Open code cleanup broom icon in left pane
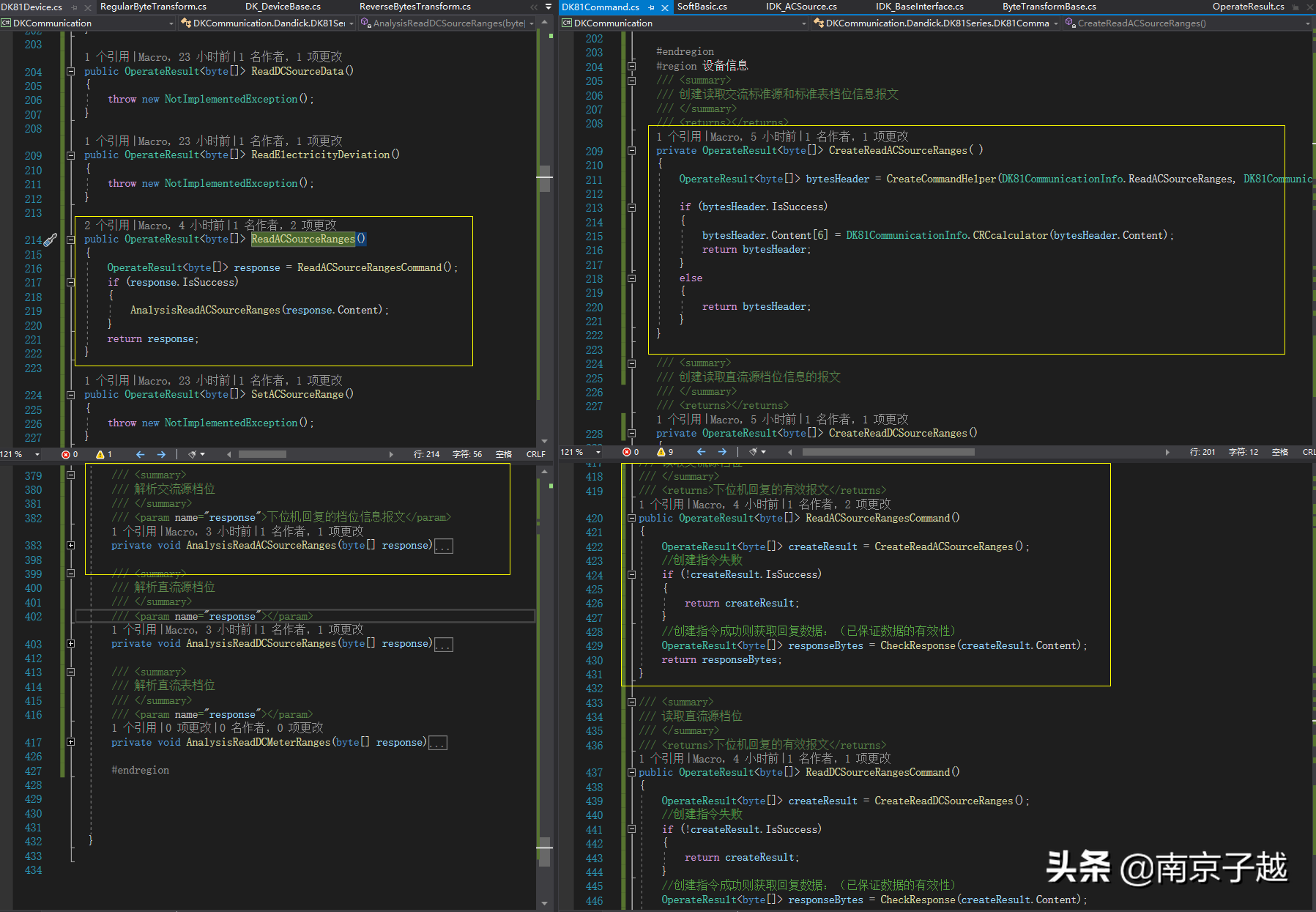 coord(193,454)
